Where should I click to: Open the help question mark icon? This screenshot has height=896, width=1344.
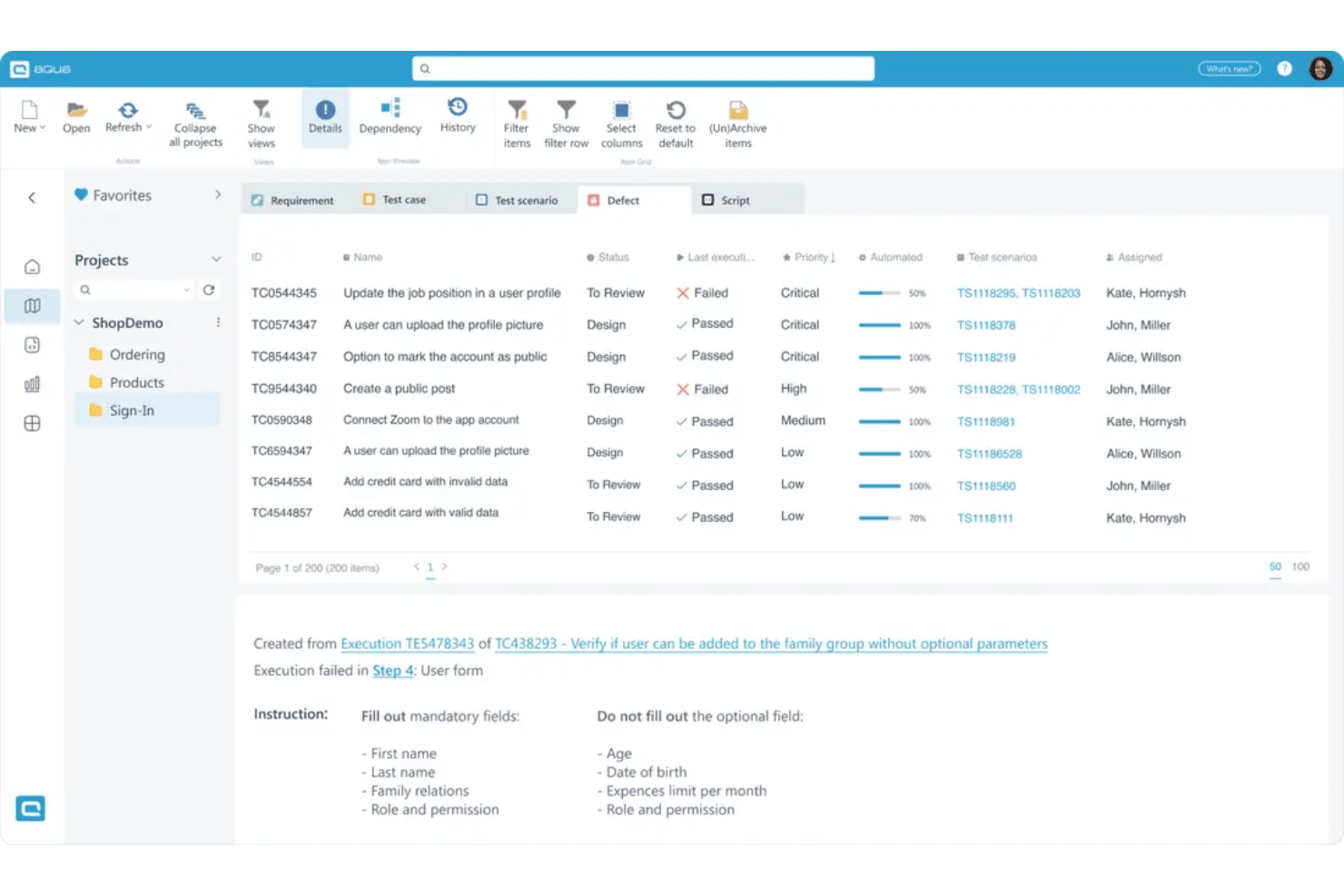[x=1284, y=68]
